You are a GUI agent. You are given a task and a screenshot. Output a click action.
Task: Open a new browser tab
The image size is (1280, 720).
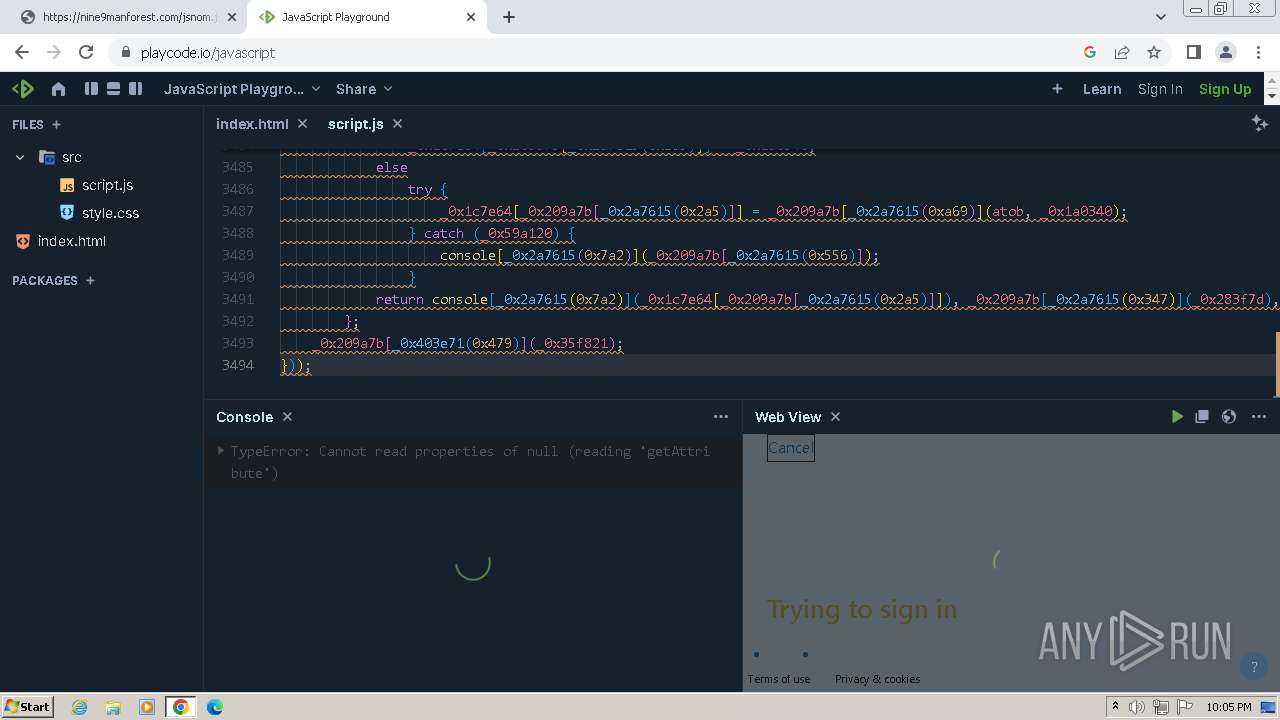[508, 17]
